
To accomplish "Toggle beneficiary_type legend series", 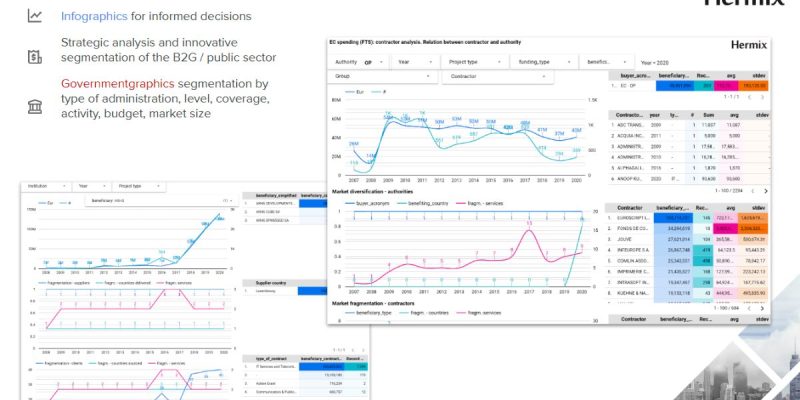I will click(368, 312).
